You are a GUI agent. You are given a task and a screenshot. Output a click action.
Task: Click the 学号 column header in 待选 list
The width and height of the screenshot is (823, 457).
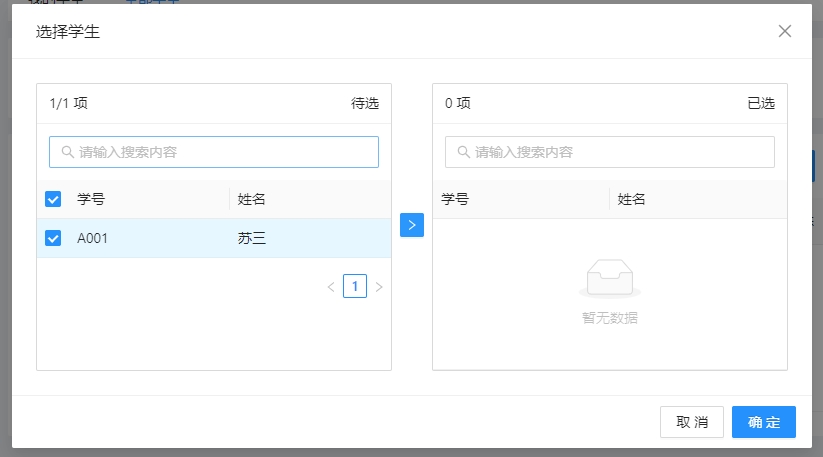pos(91,199)
